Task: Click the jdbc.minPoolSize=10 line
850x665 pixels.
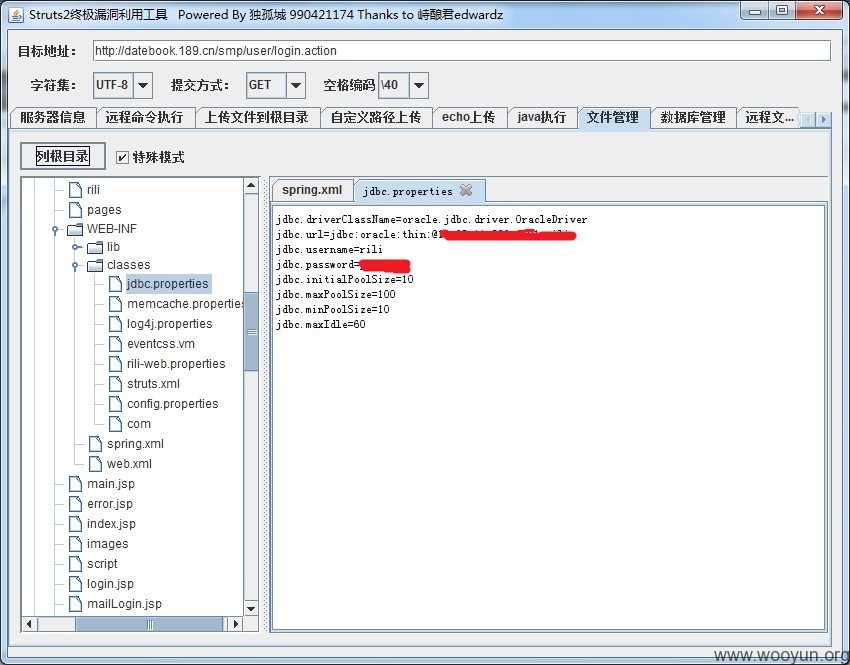Action: [333, 309]
